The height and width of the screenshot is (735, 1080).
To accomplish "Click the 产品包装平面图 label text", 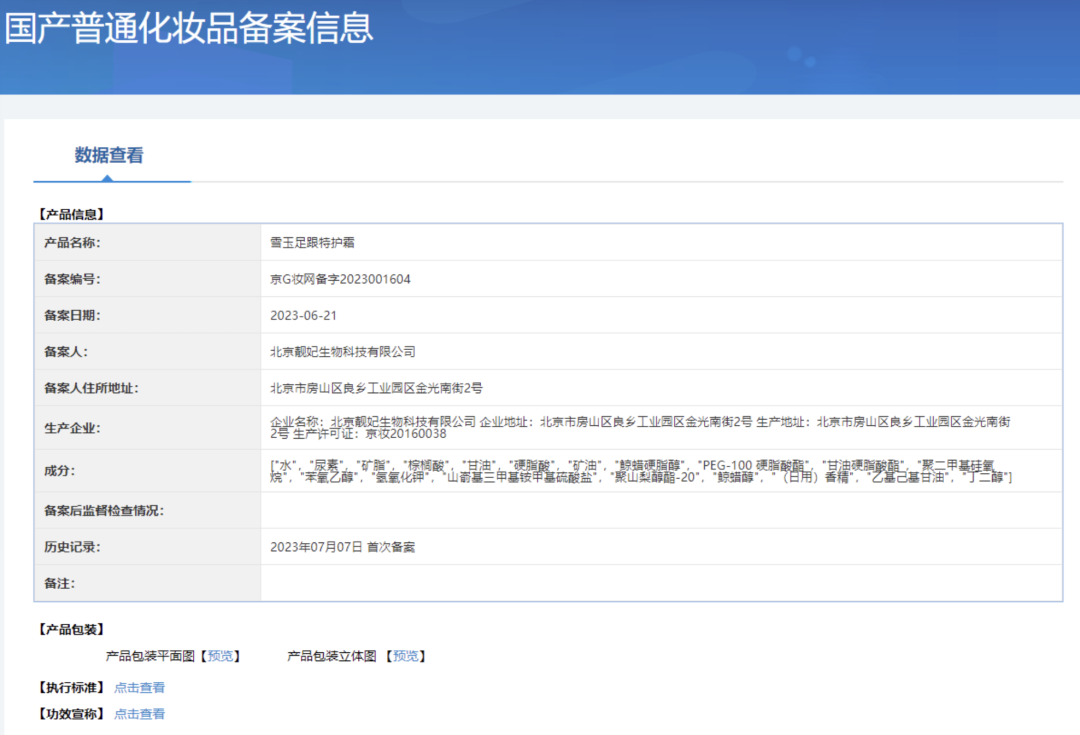I will [x=150, y=656].
